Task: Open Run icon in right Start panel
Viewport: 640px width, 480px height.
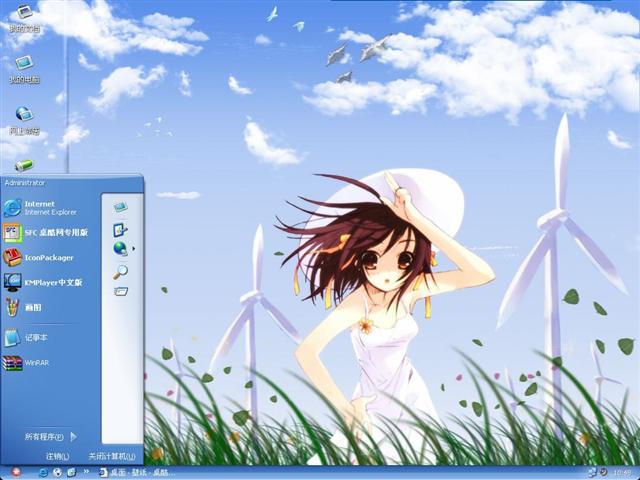Action: 121,291
